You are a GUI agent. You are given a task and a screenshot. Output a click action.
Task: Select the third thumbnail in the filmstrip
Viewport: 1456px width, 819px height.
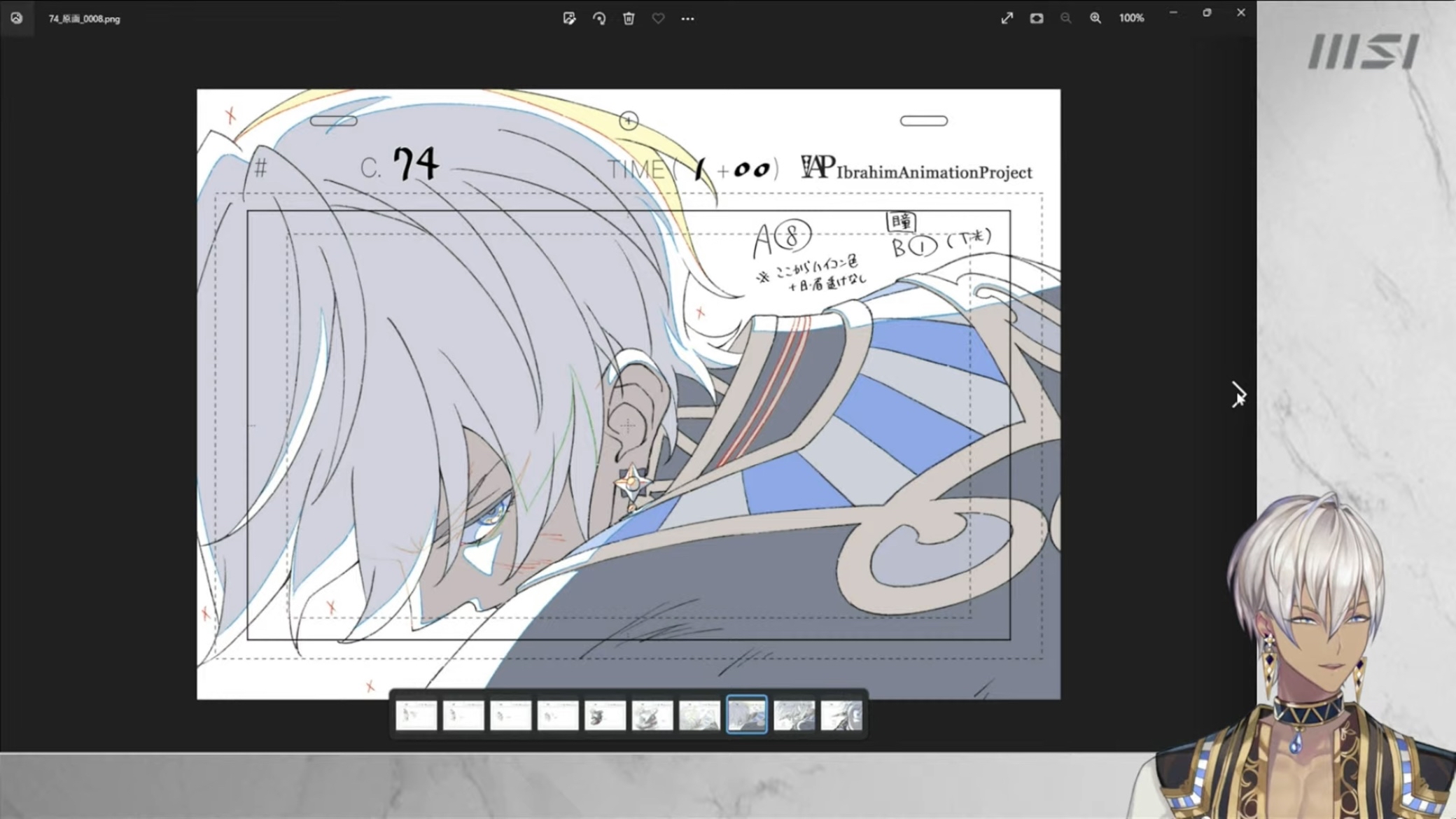(510, 715)
